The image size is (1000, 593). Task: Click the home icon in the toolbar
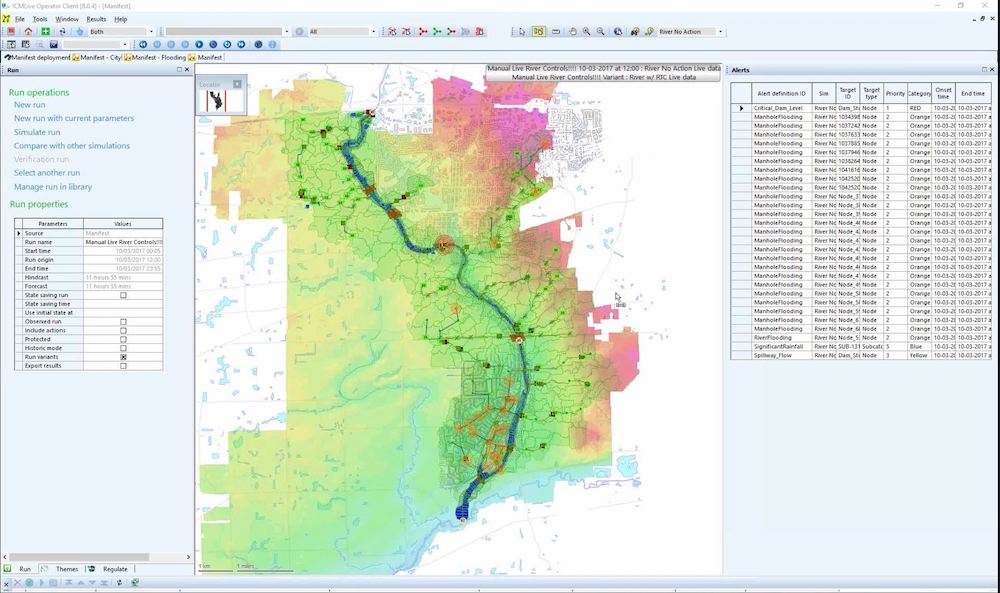(29, 32)
